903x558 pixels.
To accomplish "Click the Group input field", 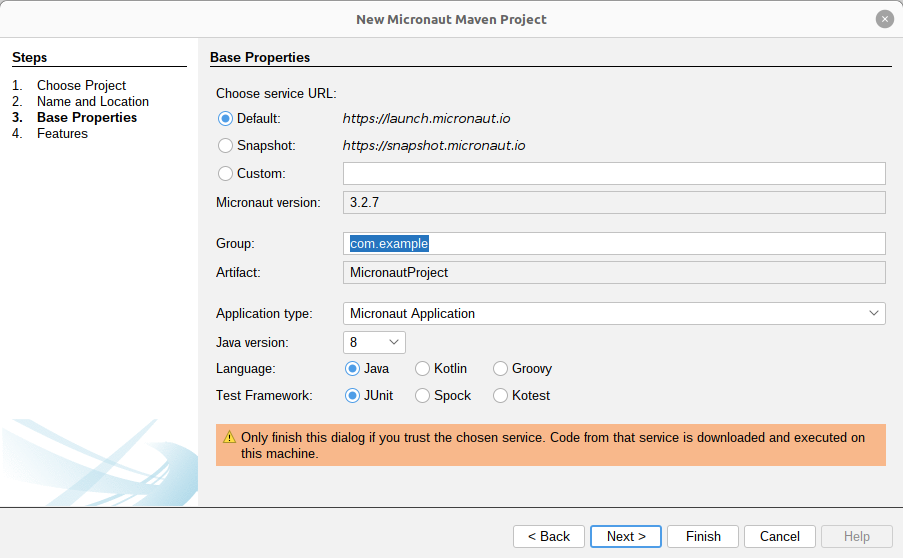I will (x=614, y=244).
